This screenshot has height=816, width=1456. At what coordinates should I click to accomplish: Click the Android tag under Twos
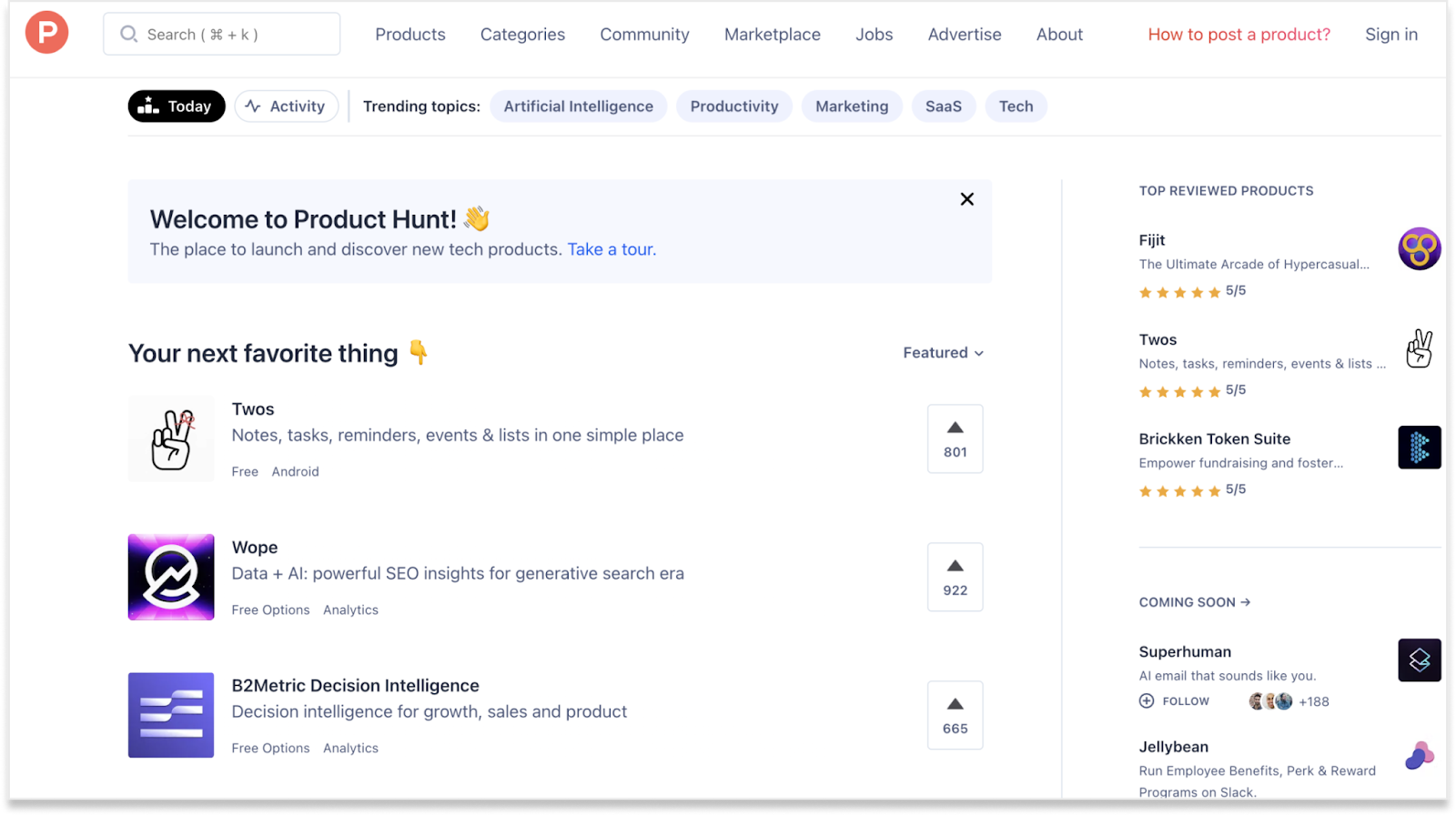pyautogui.click(x=295, y=471)
